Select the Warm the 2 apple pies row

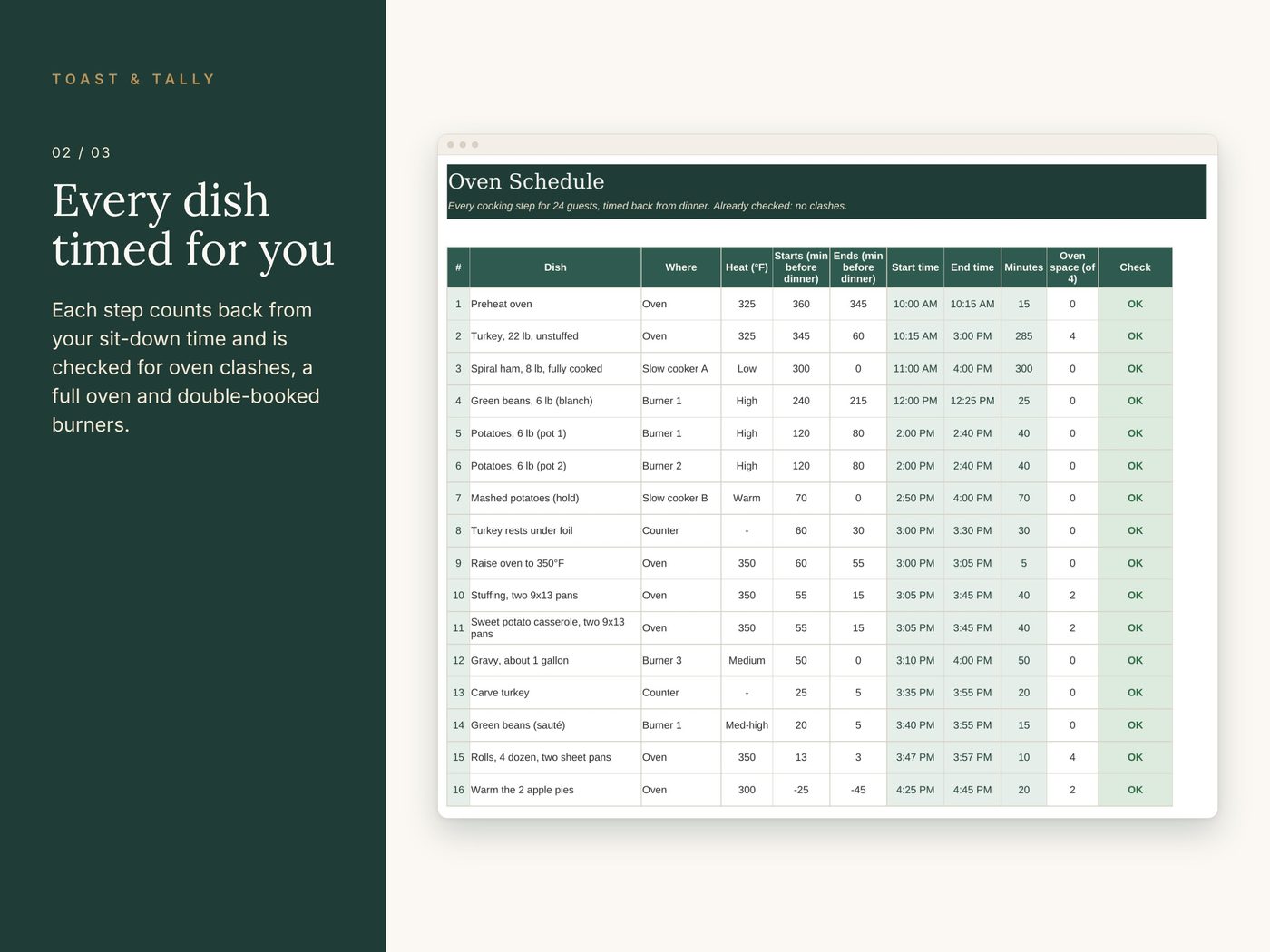click(809, 790)
